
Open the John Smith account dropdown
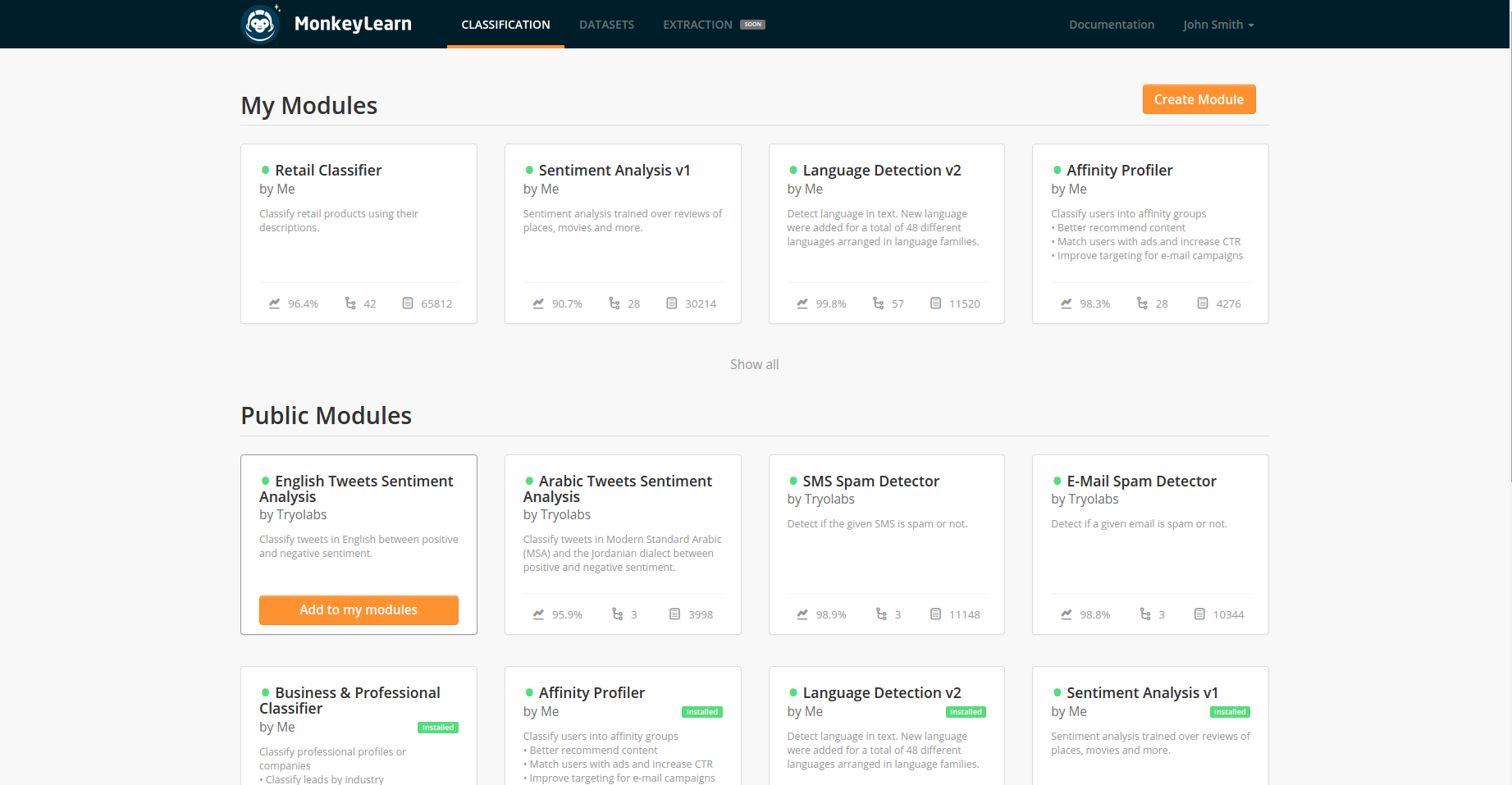[1218, 25]
